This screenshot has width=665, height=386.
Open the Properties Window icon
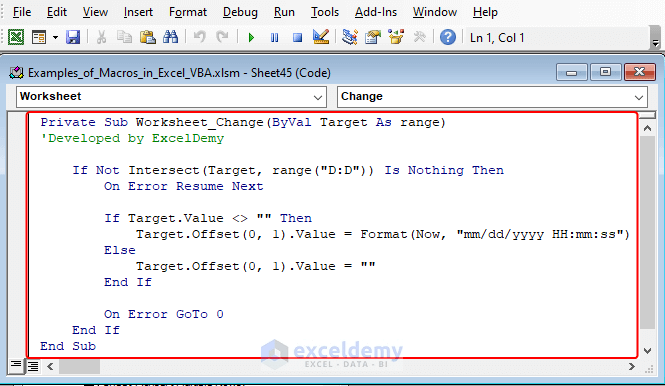pos(373,37)
